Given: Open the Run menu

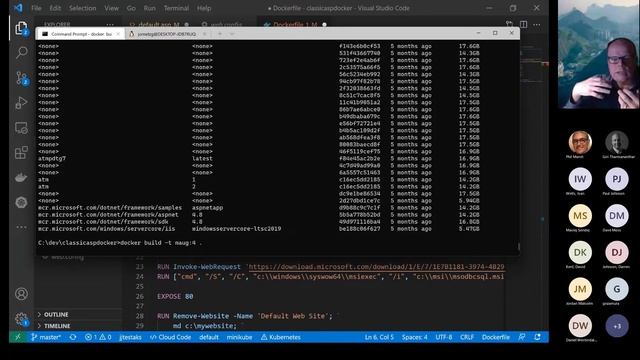Looking at the screenshot, I should 149,8.
